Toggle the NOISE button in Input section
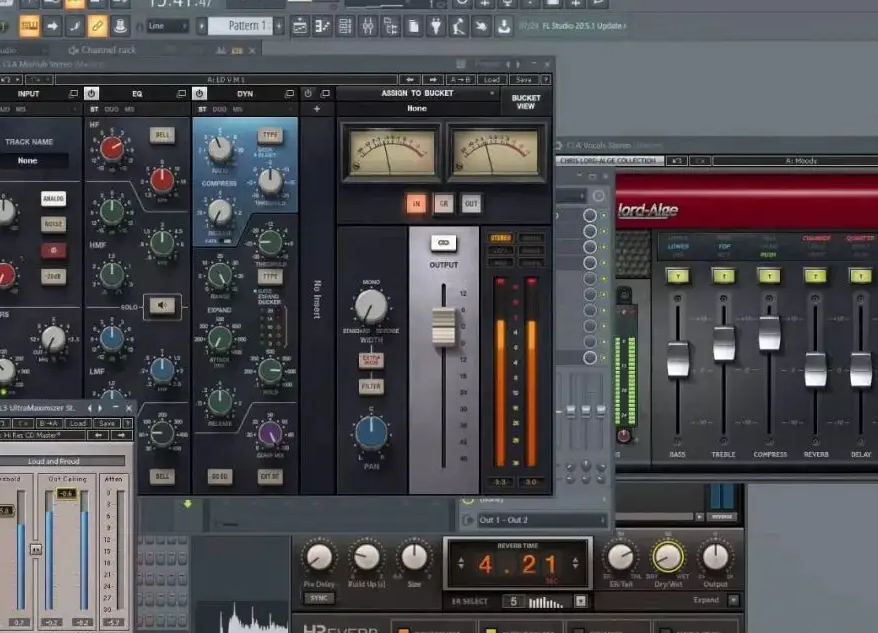The width and height of the screenshot is (878, 633). [x=53, y=224]
